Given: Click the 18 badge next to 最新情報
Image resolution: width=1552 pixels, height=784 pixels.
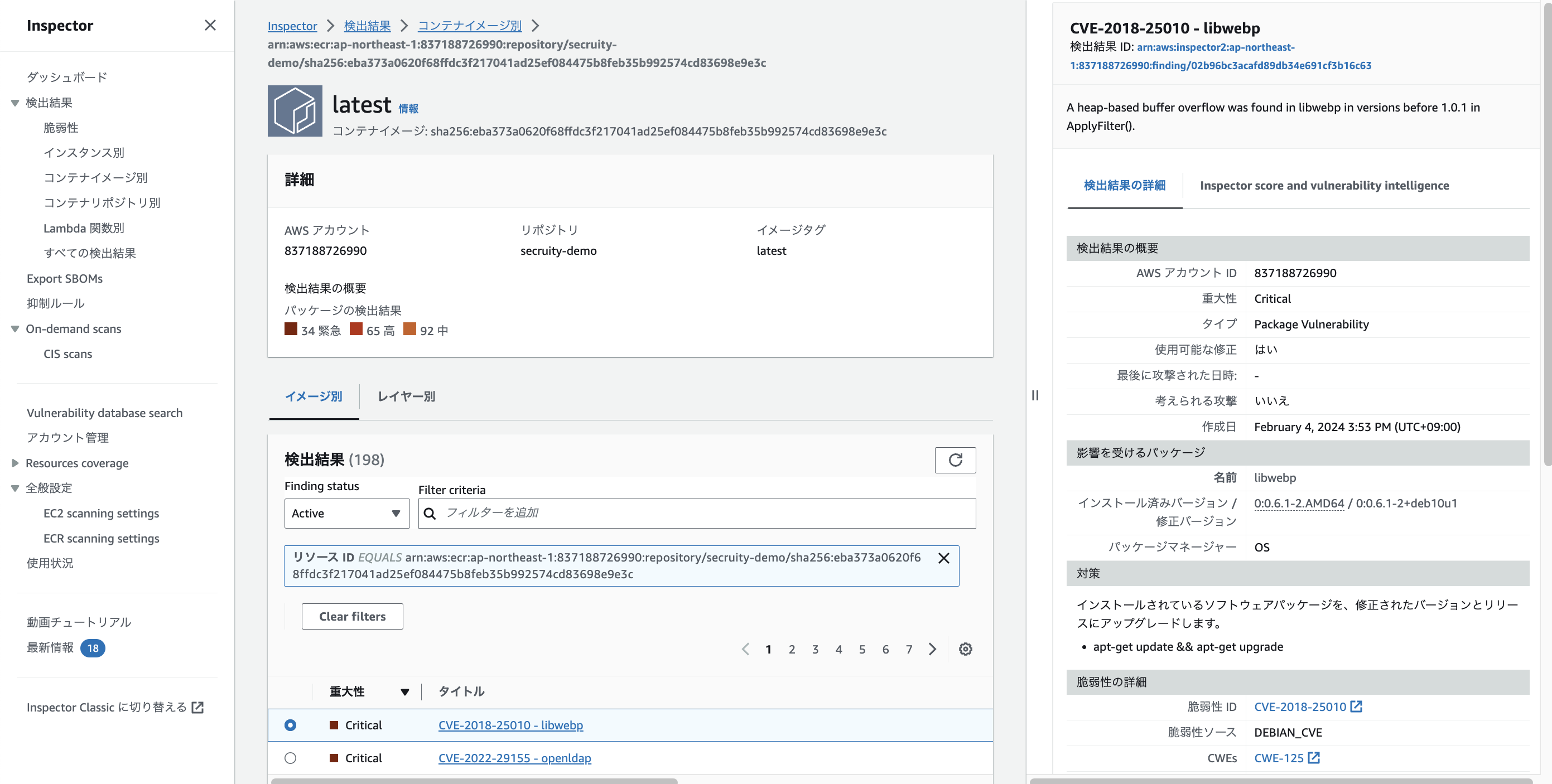Looking at the screenshot, I should (93, 648).
